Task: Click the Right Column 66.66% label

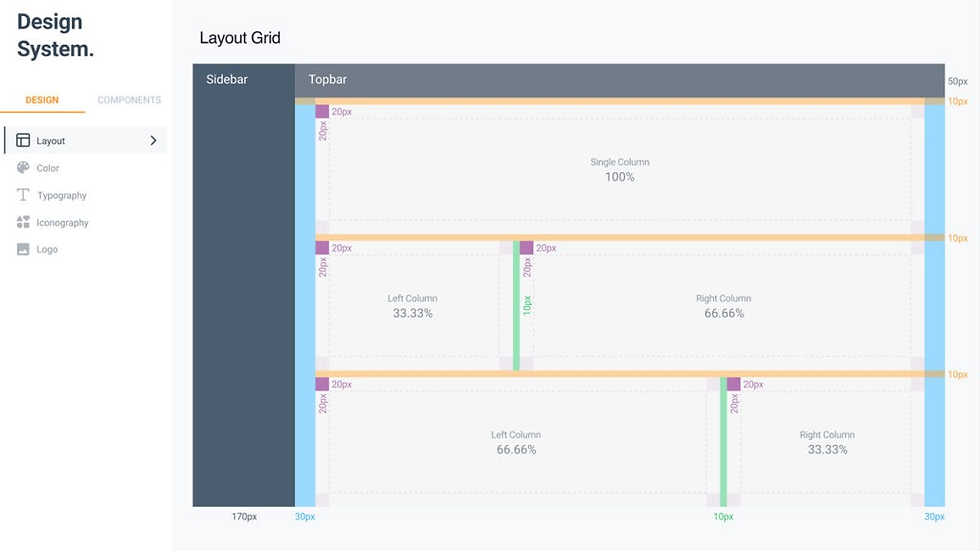Action: 724,306
